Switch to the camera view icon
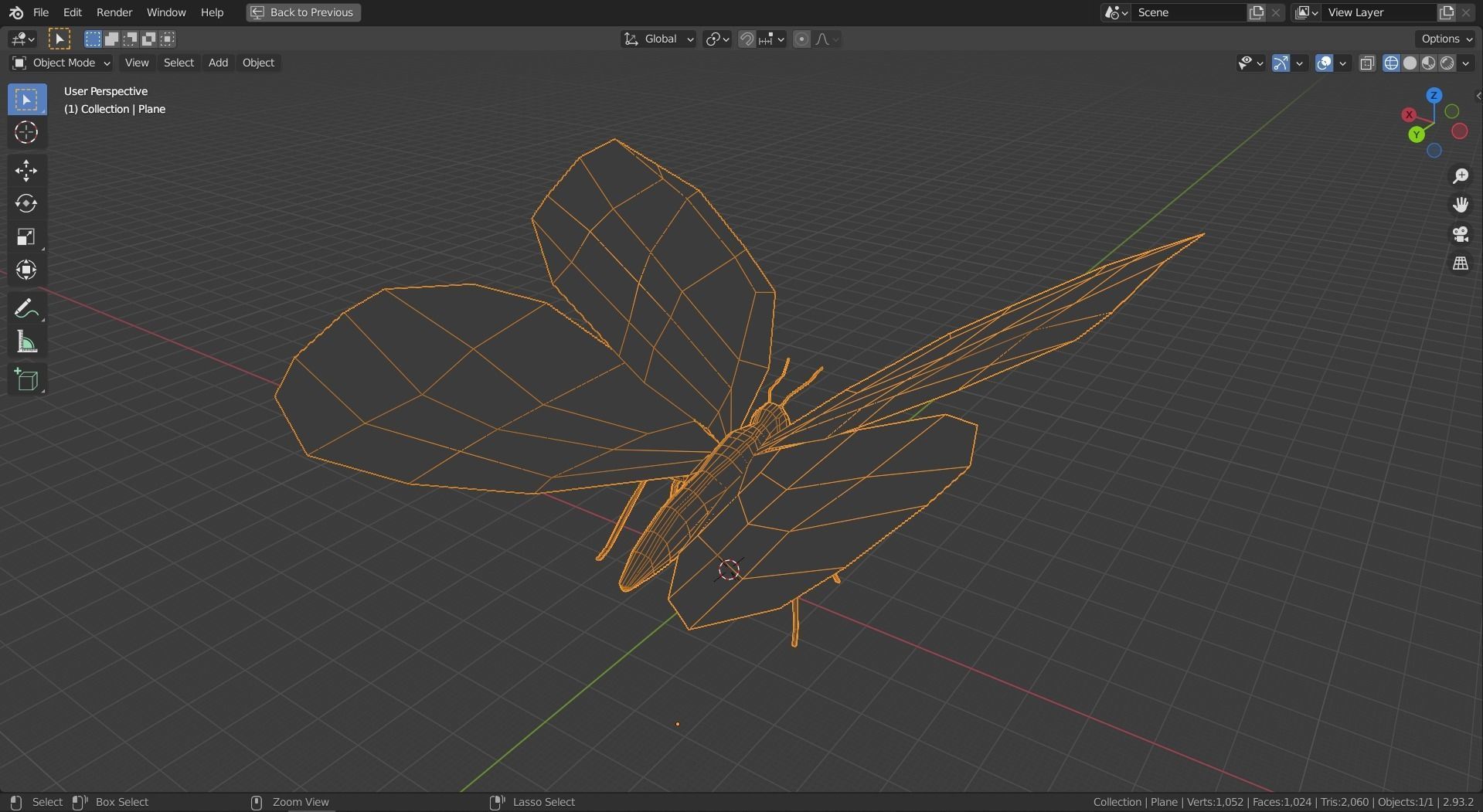1483x812 pixels. [1461, 234]
